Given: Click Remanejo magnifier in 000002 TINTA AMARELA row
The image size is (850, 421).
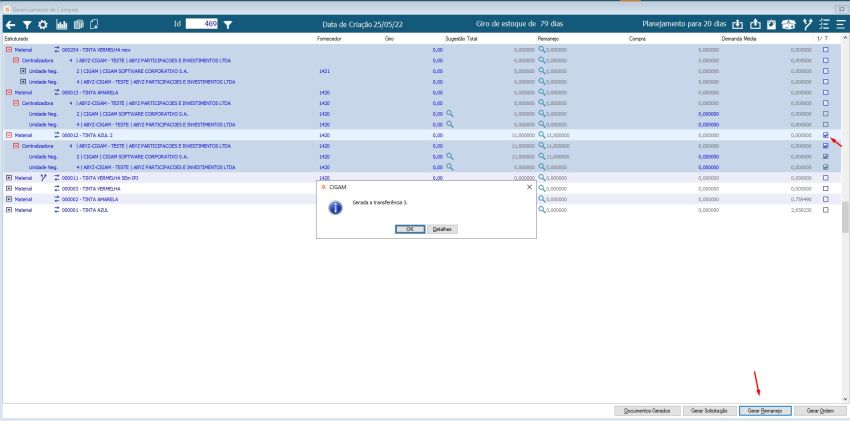Looking at the screenshot, I should coord(542,199).
